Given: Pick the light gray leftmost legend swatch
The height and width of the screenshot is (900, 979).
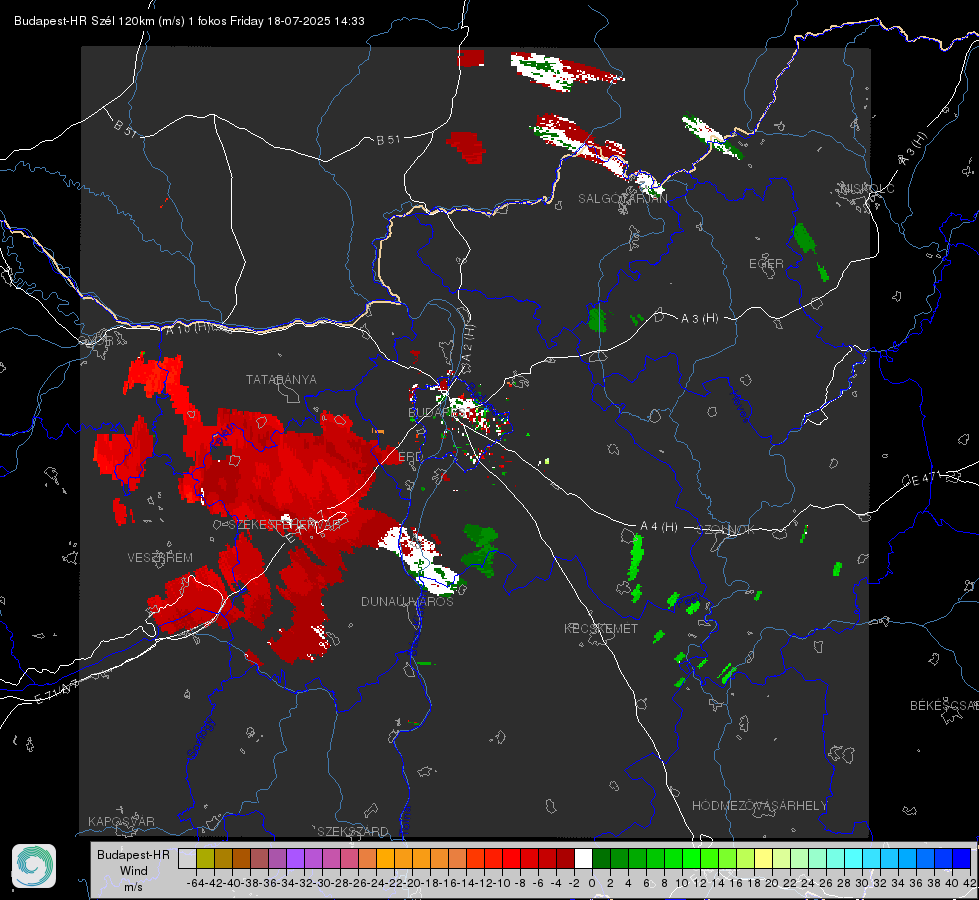Looking at the screenshot, I should pos(187,858).
